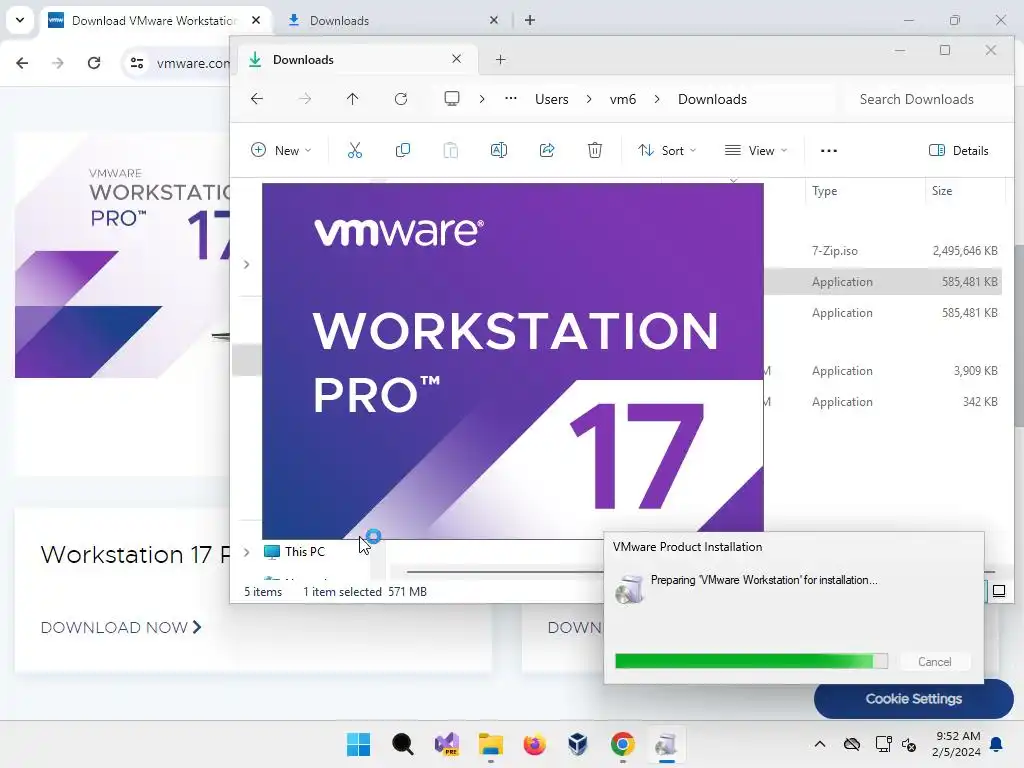This screenshot has width=1024, height=768.
Task: Select the file row sized 3,909 KB
Action: (885, 371)
